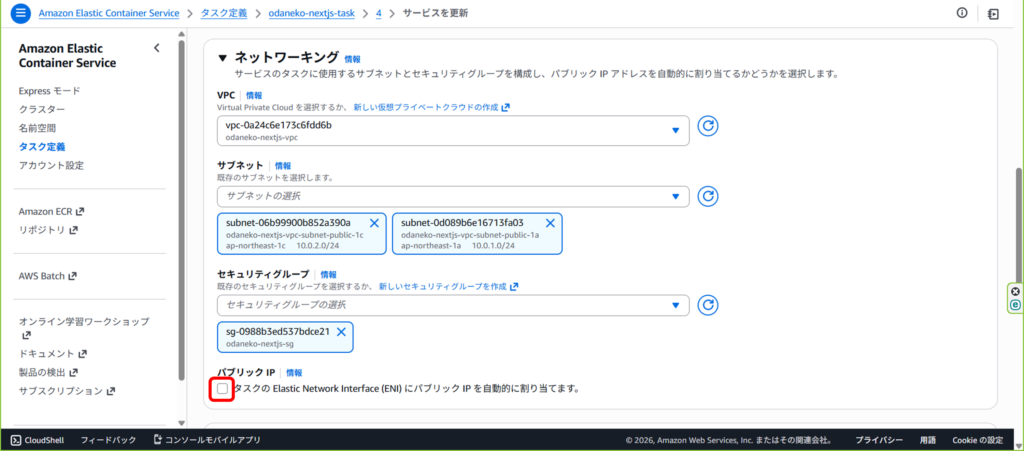Remove security group sg-0988b3ed537bdce21

click(x=341, y=331)
